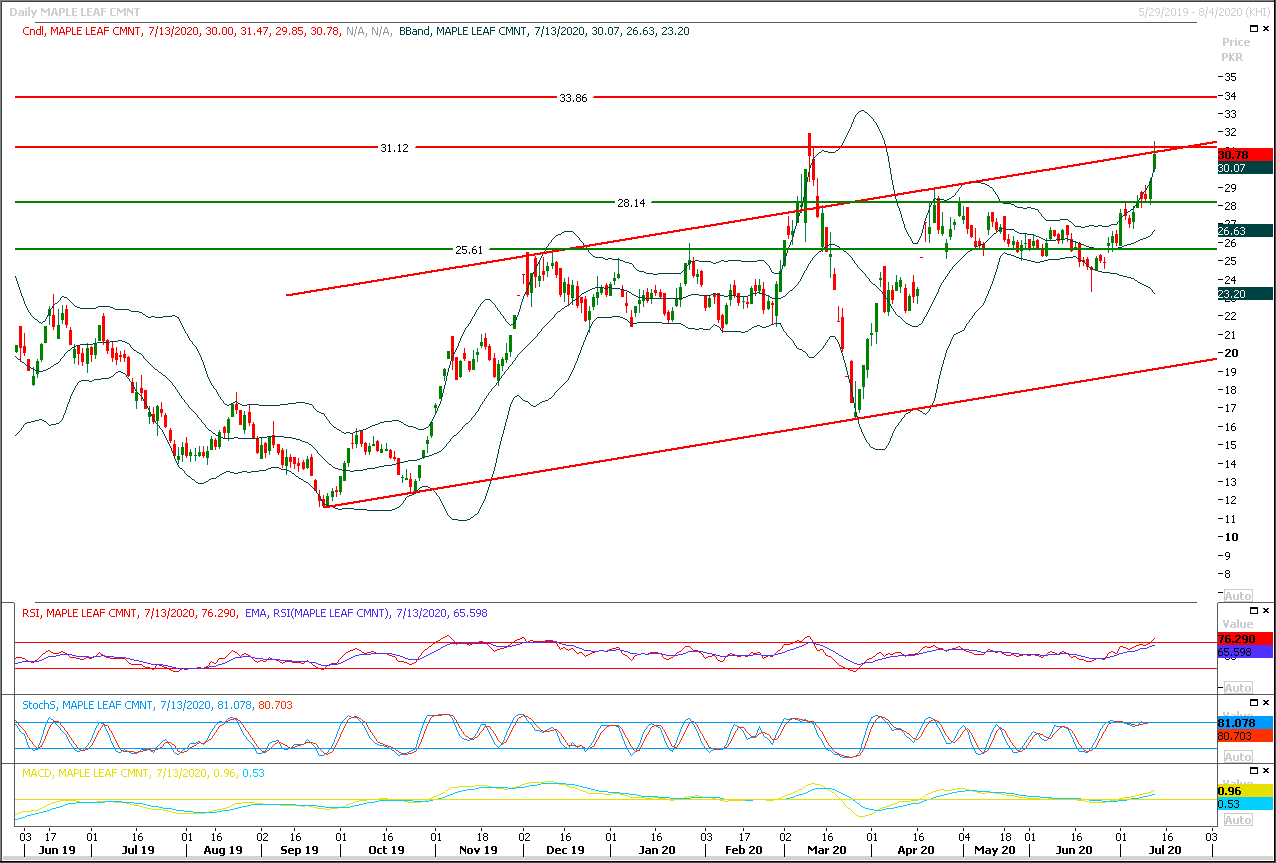
Task: Click Auto button on RSI scale
Action: [1237, 688]
